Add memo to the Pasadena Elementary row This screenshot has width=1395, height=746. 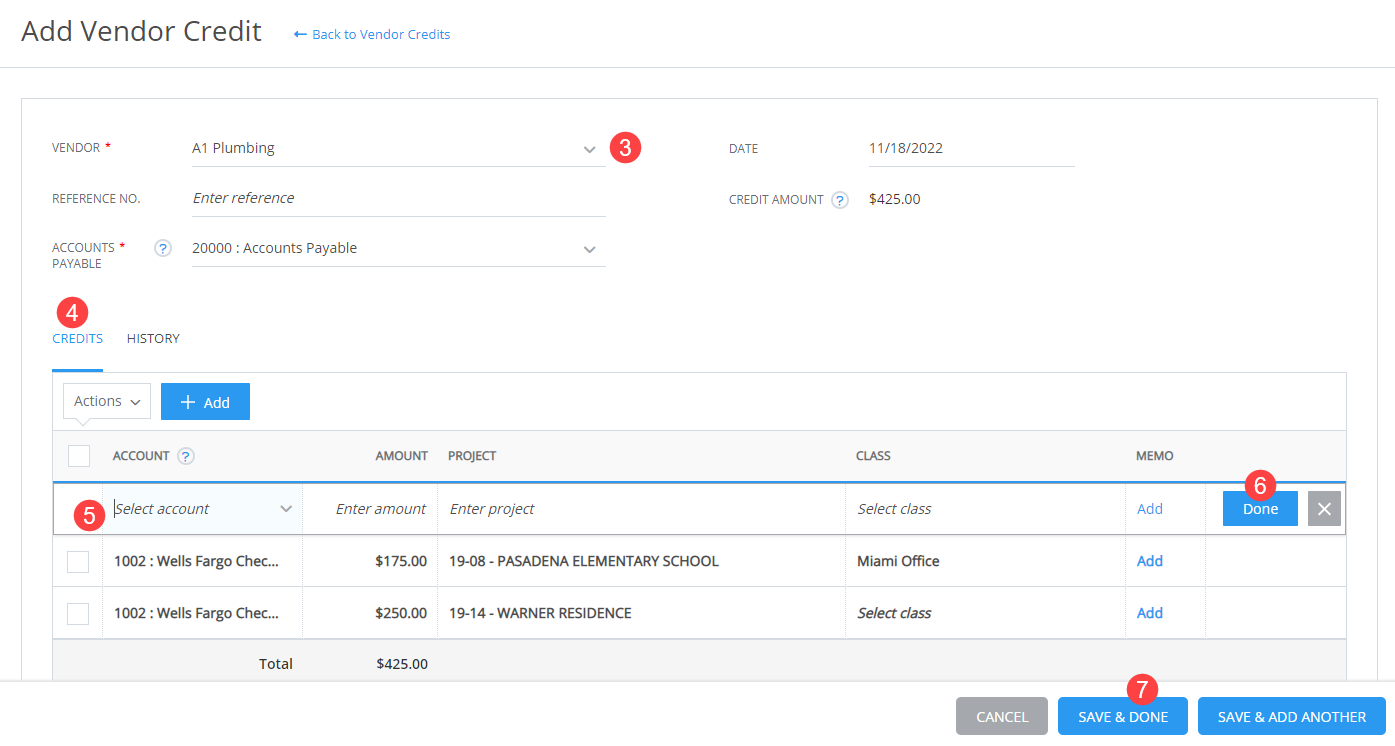click(x=1150, y=561)
